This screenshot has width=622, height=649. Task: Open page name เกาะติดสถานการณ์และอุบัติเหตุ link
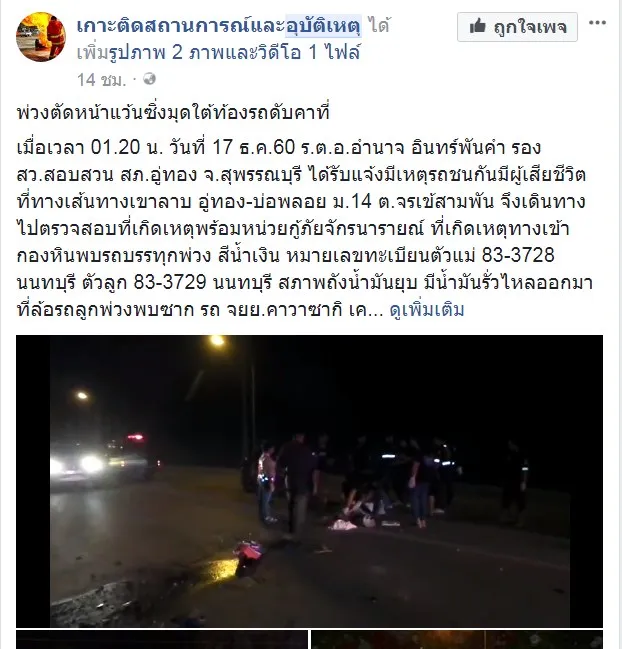tap(219, 26)
